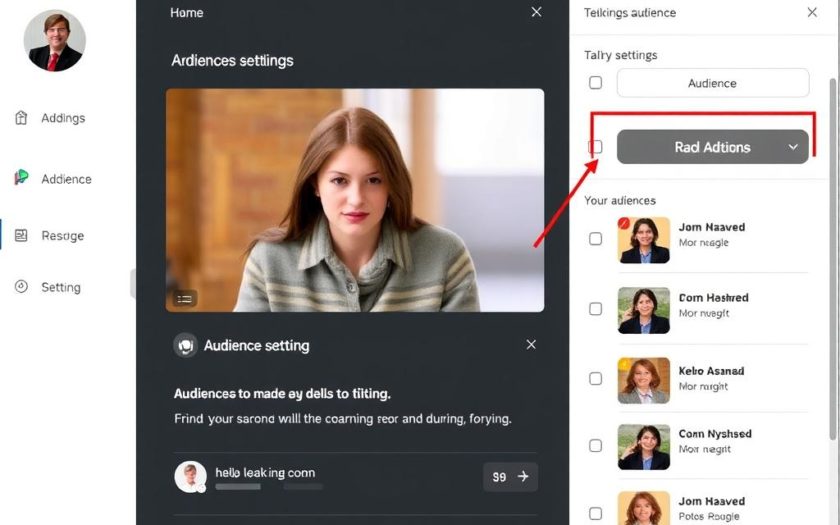The height and width of the screenshot is (525, 840).
Task: Click the Addings sidebar icon
Action: (x=21, y=118)
